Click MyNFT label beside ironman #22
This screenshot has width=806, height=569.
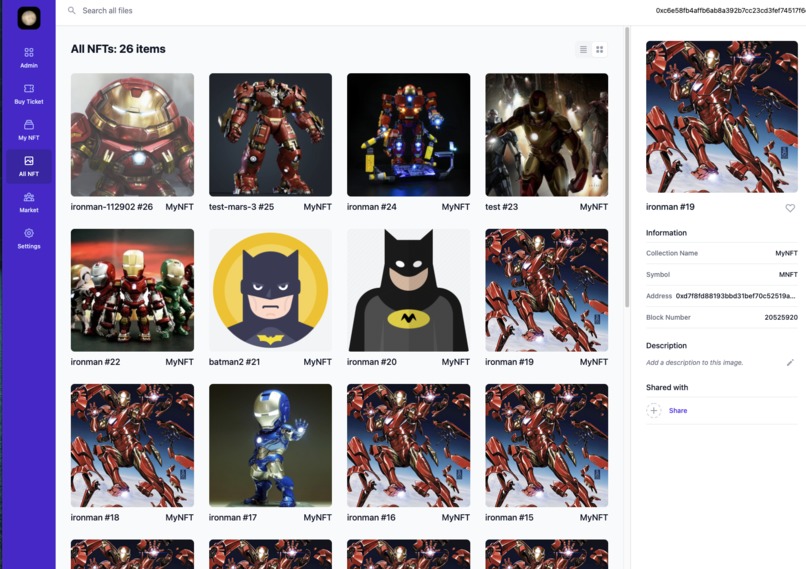click(179, 362)
